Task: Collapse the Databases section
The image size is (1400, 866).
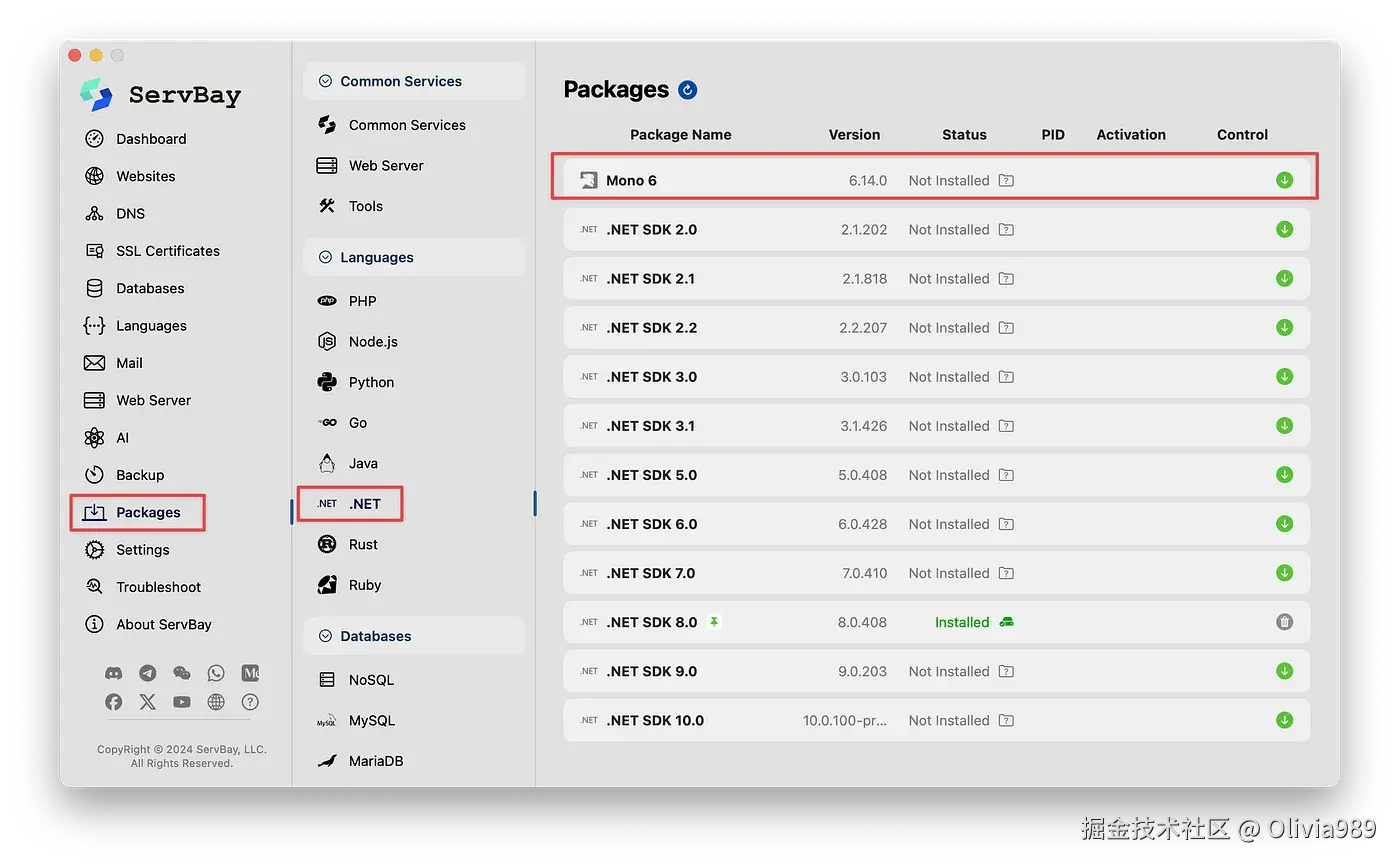Action: (325, 636)
